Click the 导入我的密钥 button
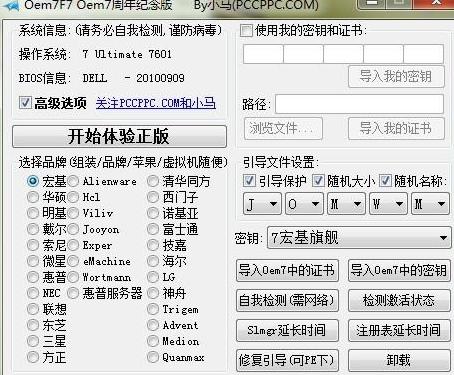454x375 pixels. coord(396,77)
